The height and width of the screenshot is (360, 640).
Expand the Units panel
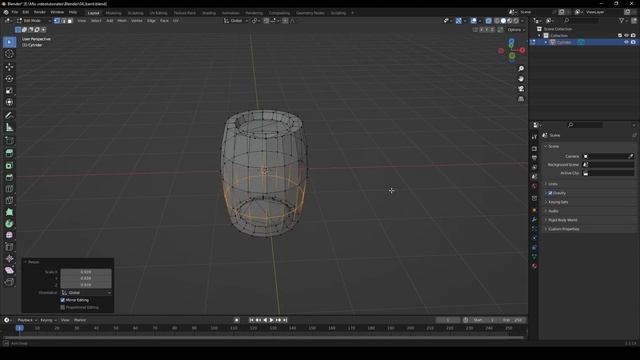(553, 184)
